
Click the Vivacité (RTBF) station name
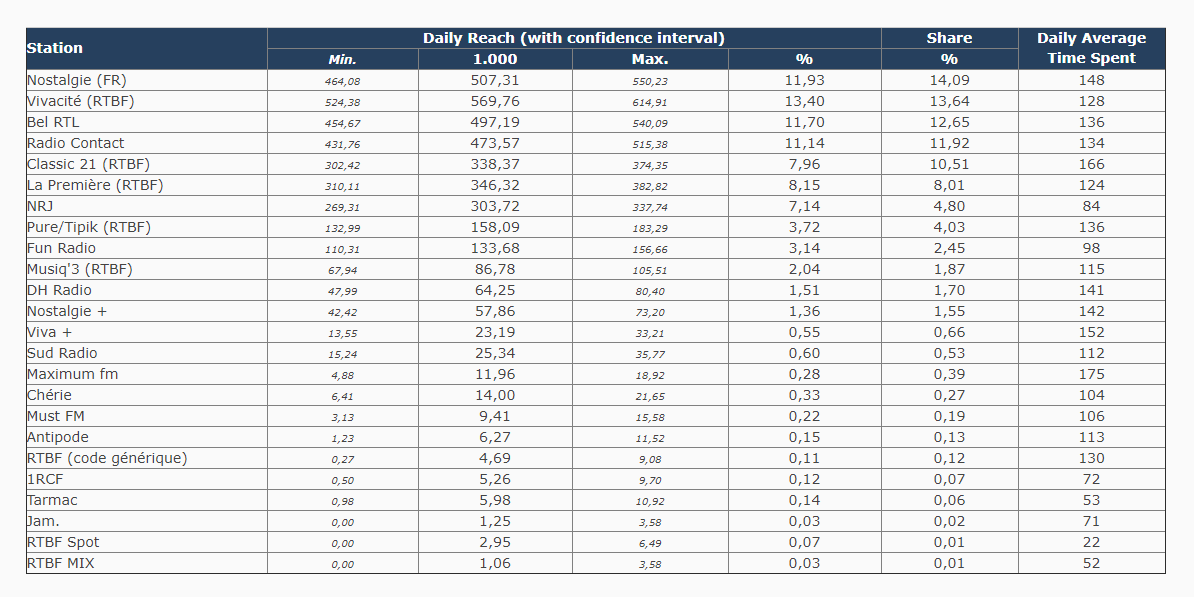pyautogui.click(x=81, y=101)
